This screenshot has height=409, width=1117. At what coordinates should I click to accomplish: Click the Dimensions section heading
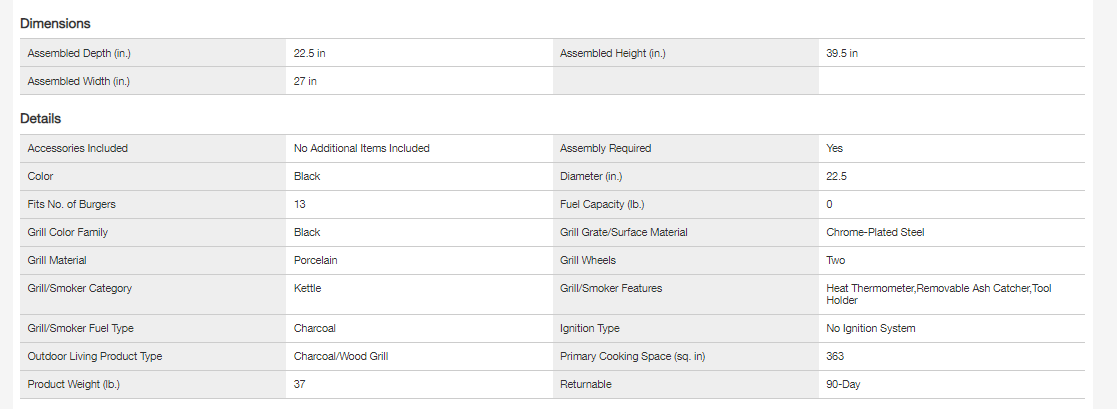(55, 23)
